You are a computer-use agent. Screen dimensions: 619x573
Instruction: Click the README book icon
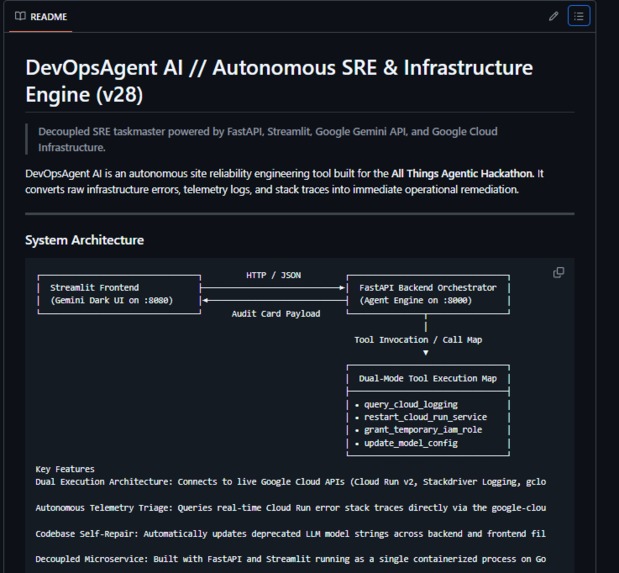(20, 16)
